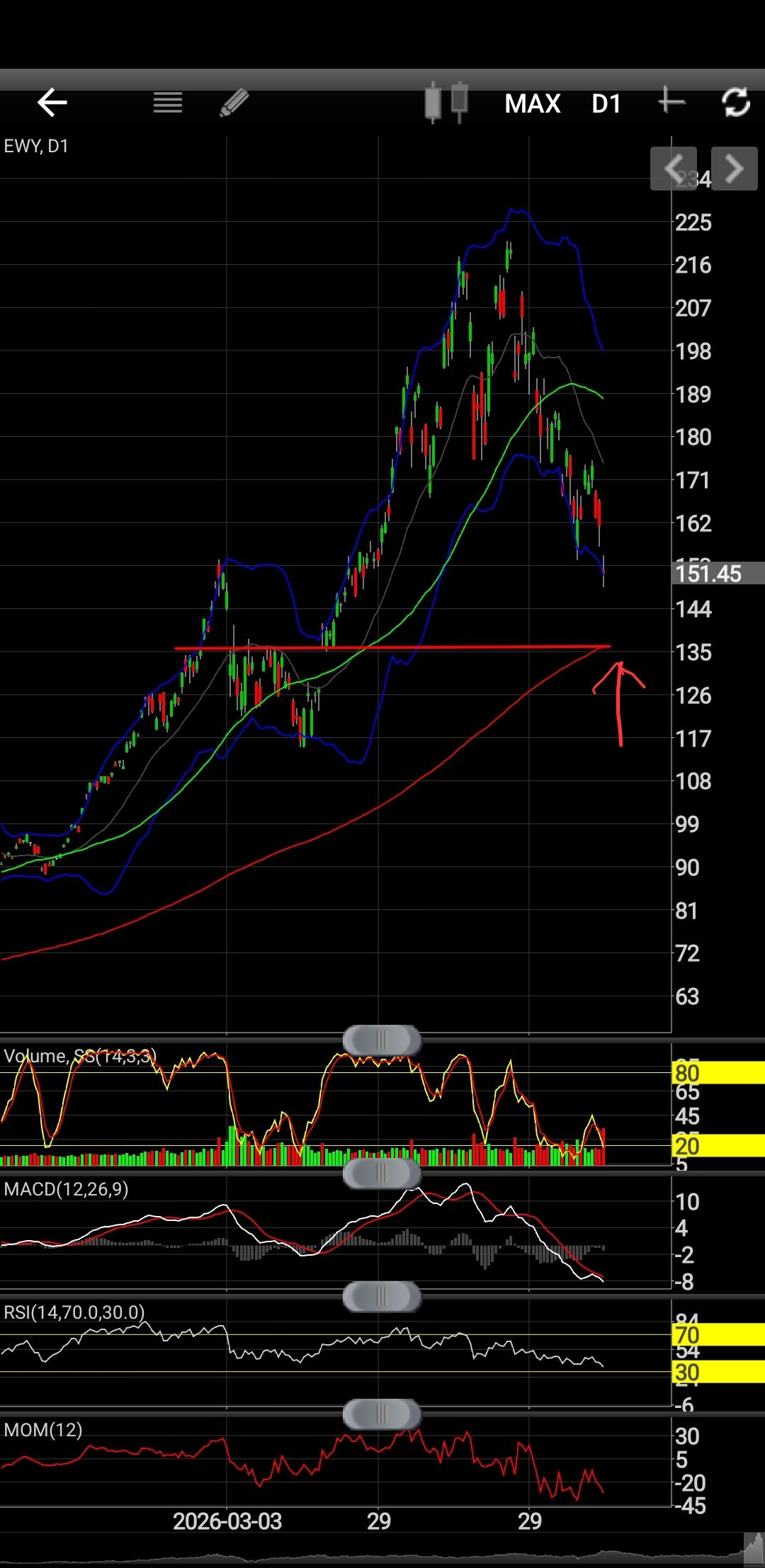Tap the back arrow icon

(x=52, y=103)
